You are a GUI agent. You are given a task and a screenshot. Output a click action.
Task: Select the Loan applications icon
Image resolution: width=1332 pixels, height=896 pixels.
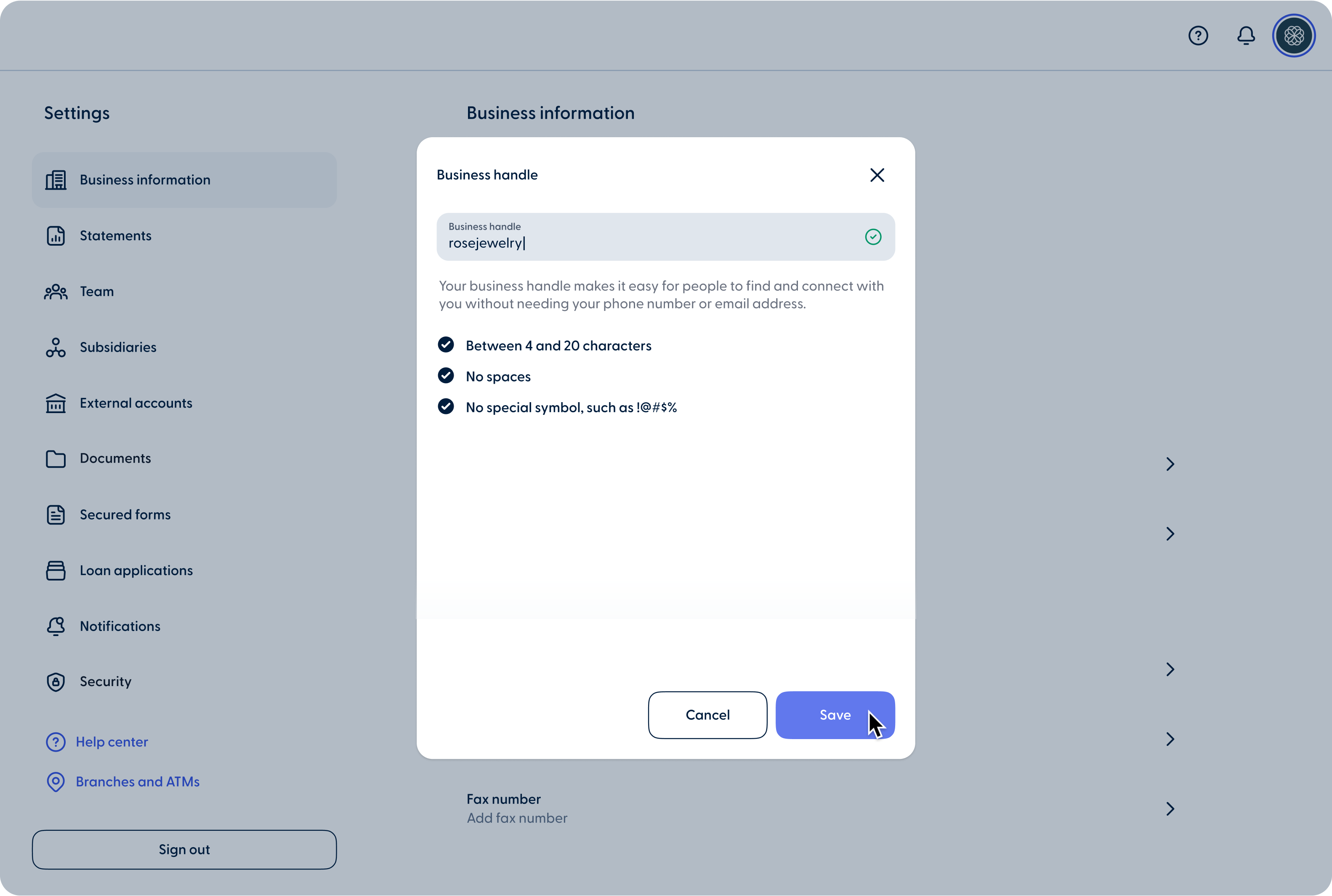point(56,570)
